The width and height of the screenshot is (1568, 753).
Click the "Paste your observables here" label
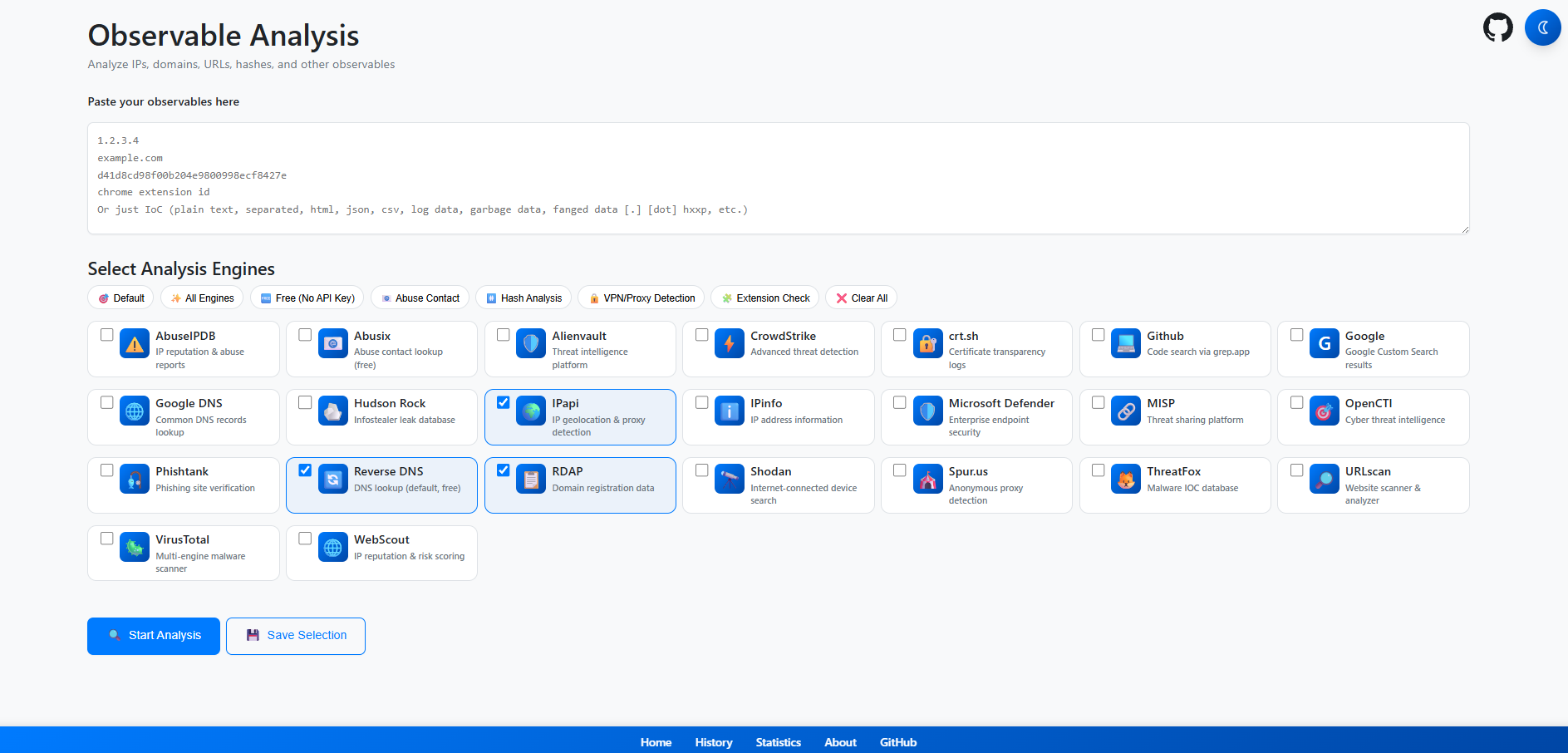click(164, 101)
